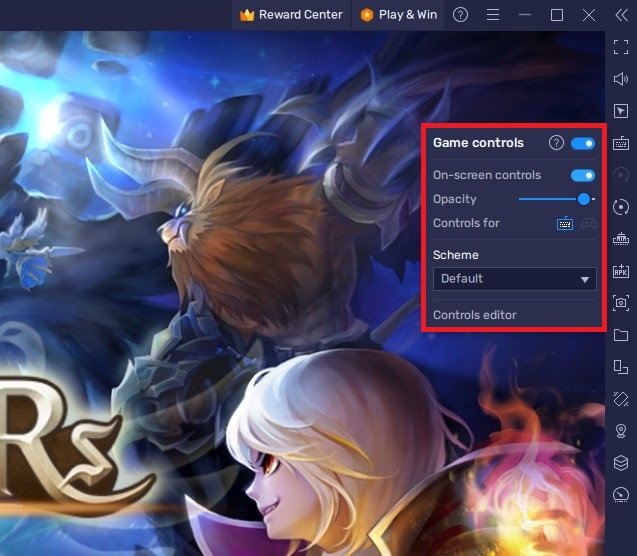Maximize the BlueStacks window
The width and height of the screenshot is (637, 556).
pyautogui.click(x=557, y=15)
